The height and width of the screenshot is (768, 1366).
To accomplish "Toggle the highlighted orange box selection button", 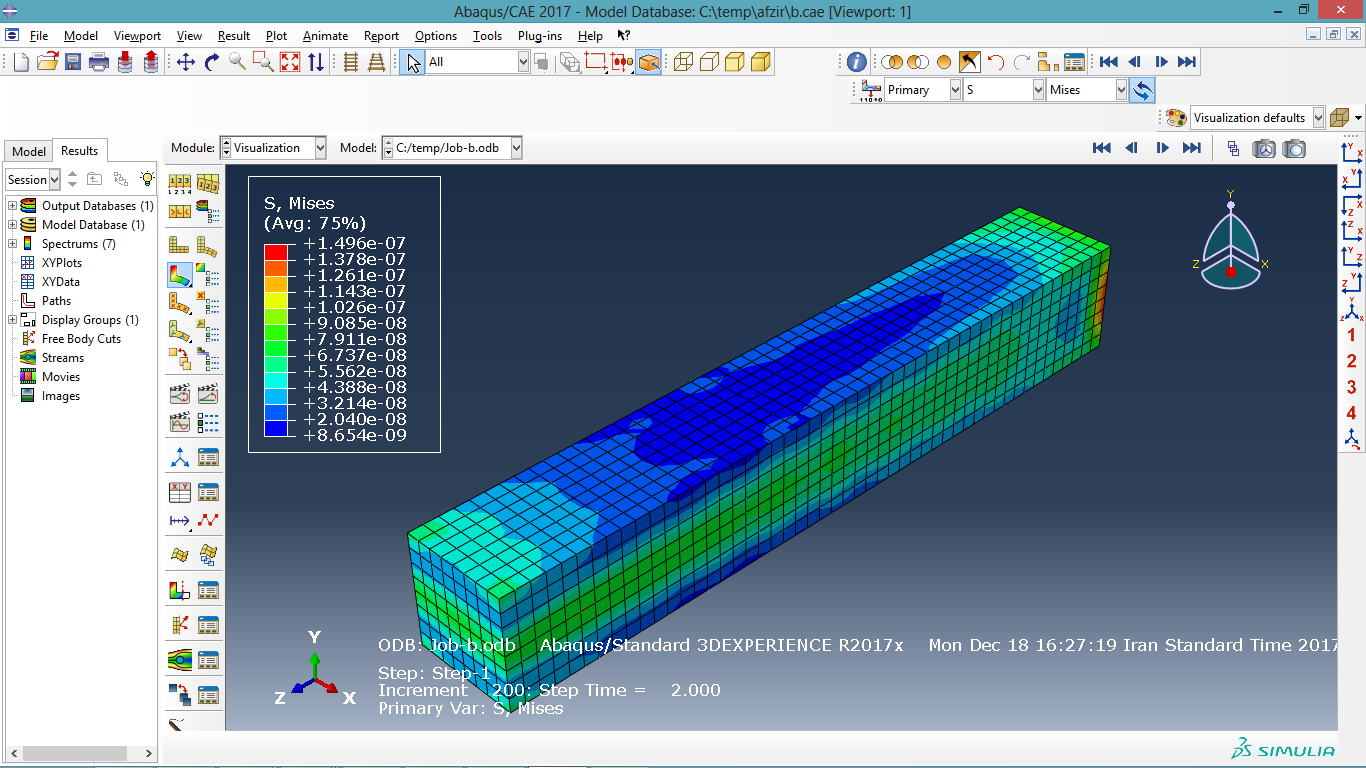I will coord(649,62).
